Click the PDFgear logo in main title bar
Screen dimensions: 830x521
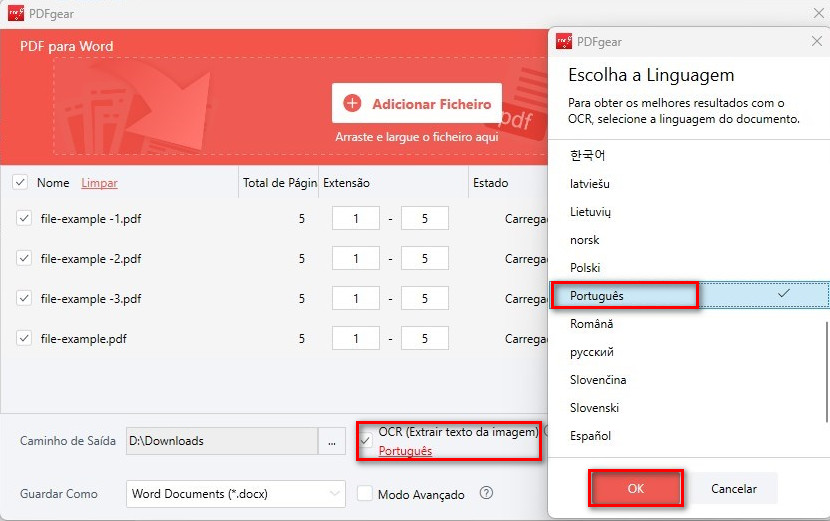point(16,14)
